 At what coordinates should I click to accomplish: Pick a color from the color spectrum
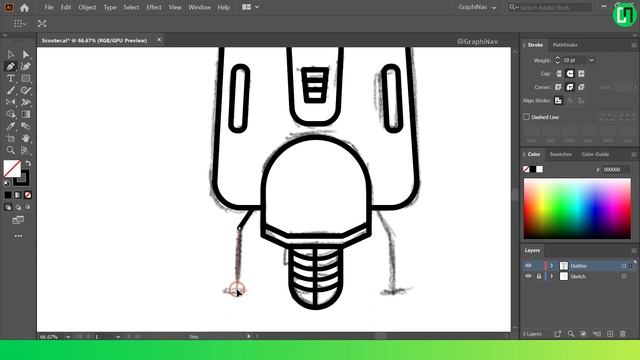point(577,208)
